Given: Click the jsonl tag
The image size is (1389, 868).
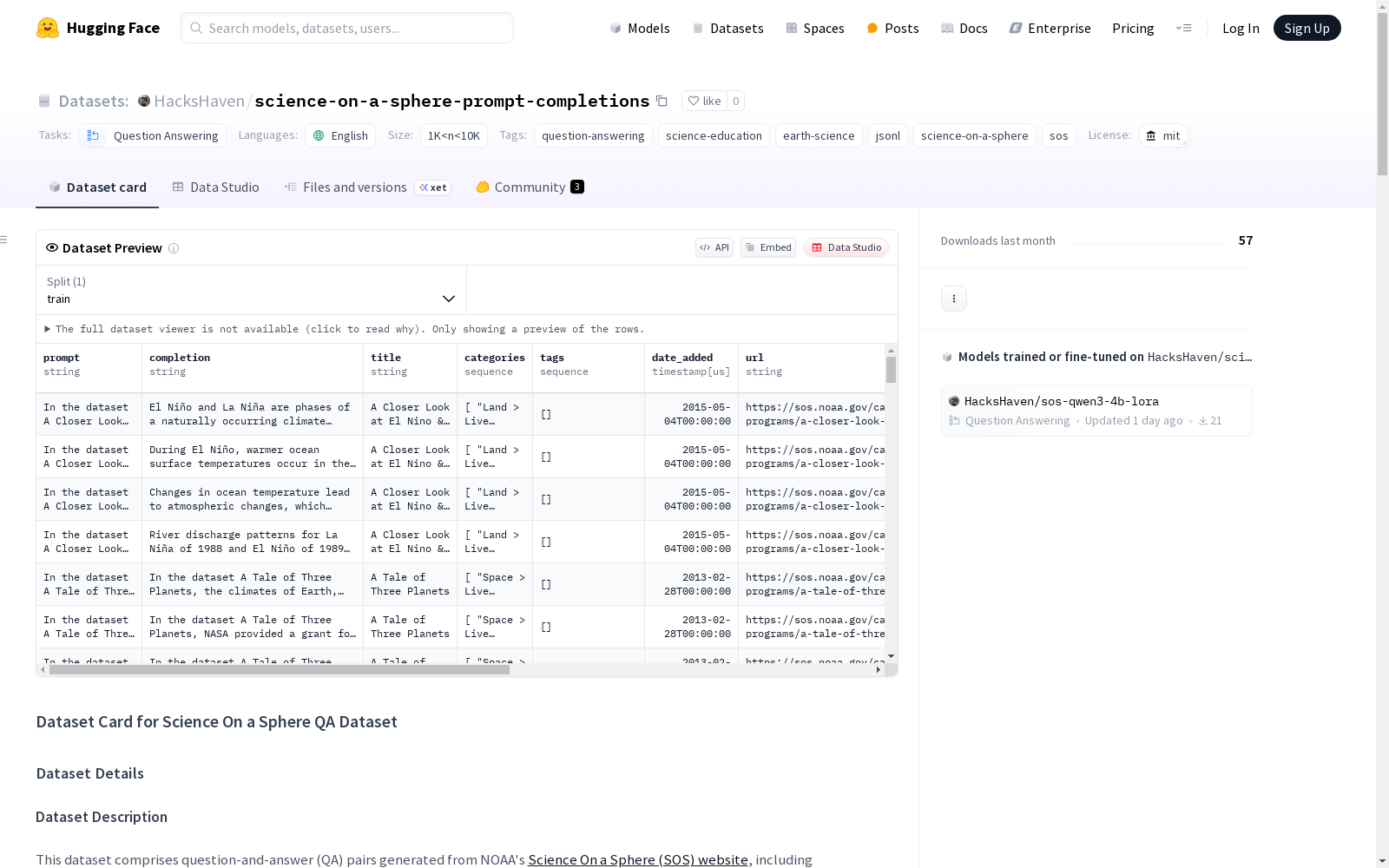Looking at the screenshot, I should coord(888,135).
